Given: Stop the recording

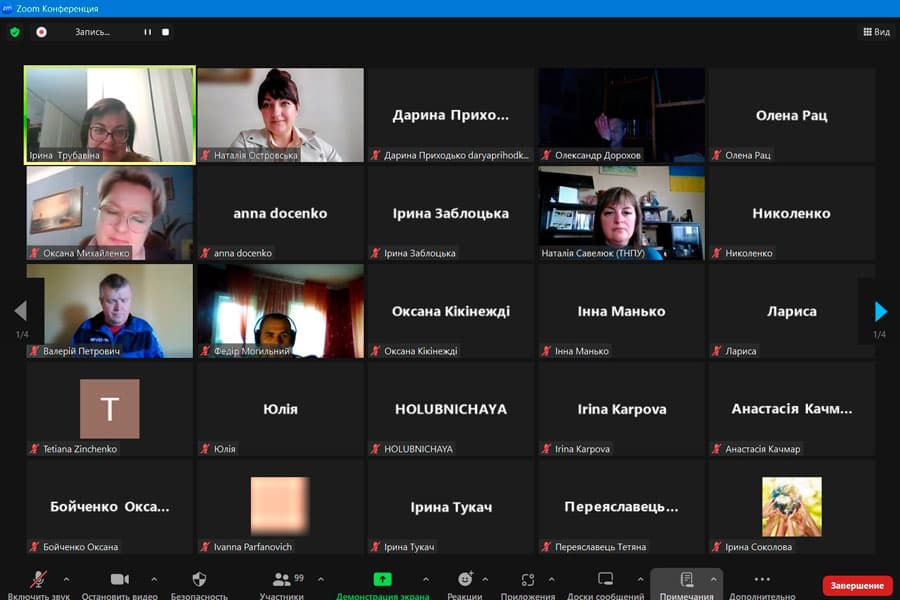Looking at the screenshot, I should (165, 32).
